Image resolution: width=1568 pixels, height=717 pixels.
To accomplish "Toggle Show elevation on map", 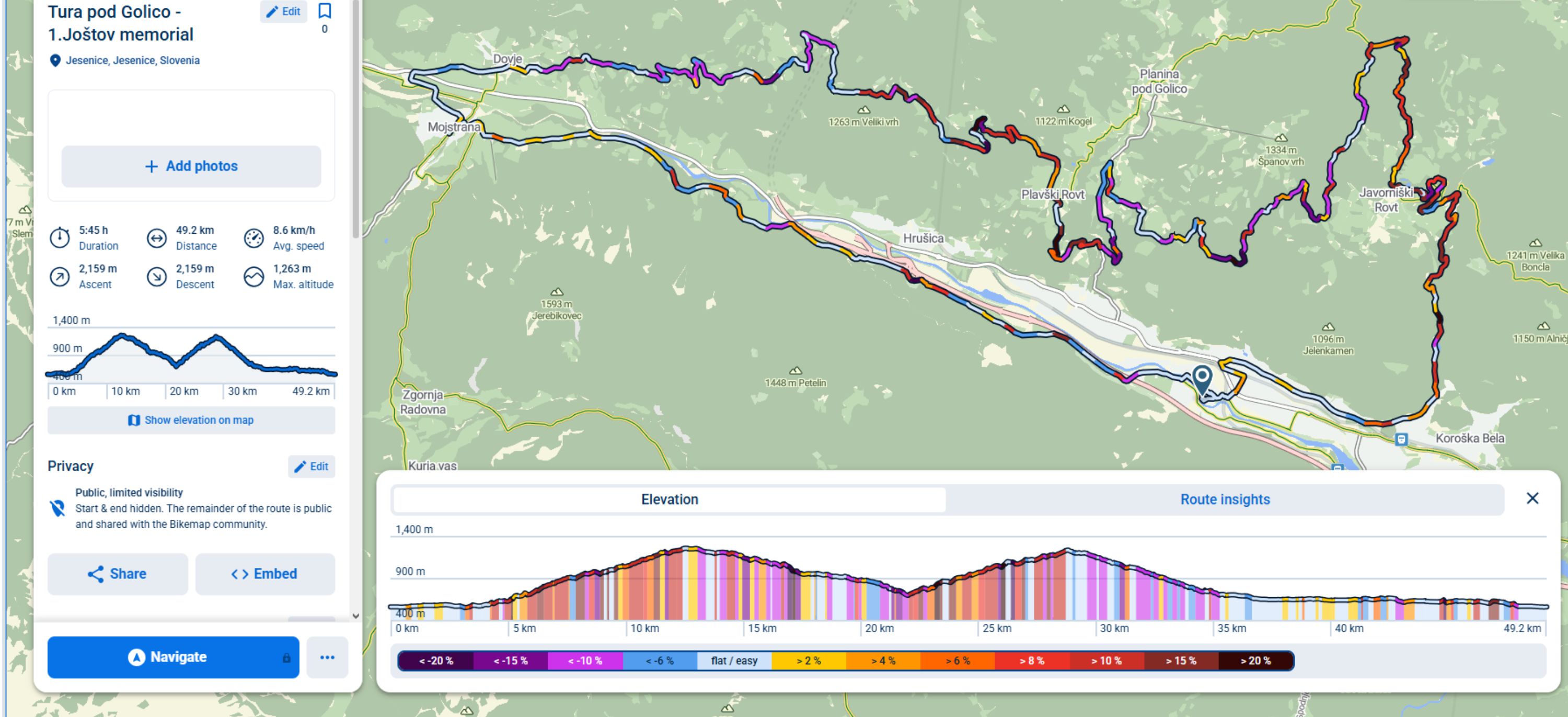I will [191, 420].
